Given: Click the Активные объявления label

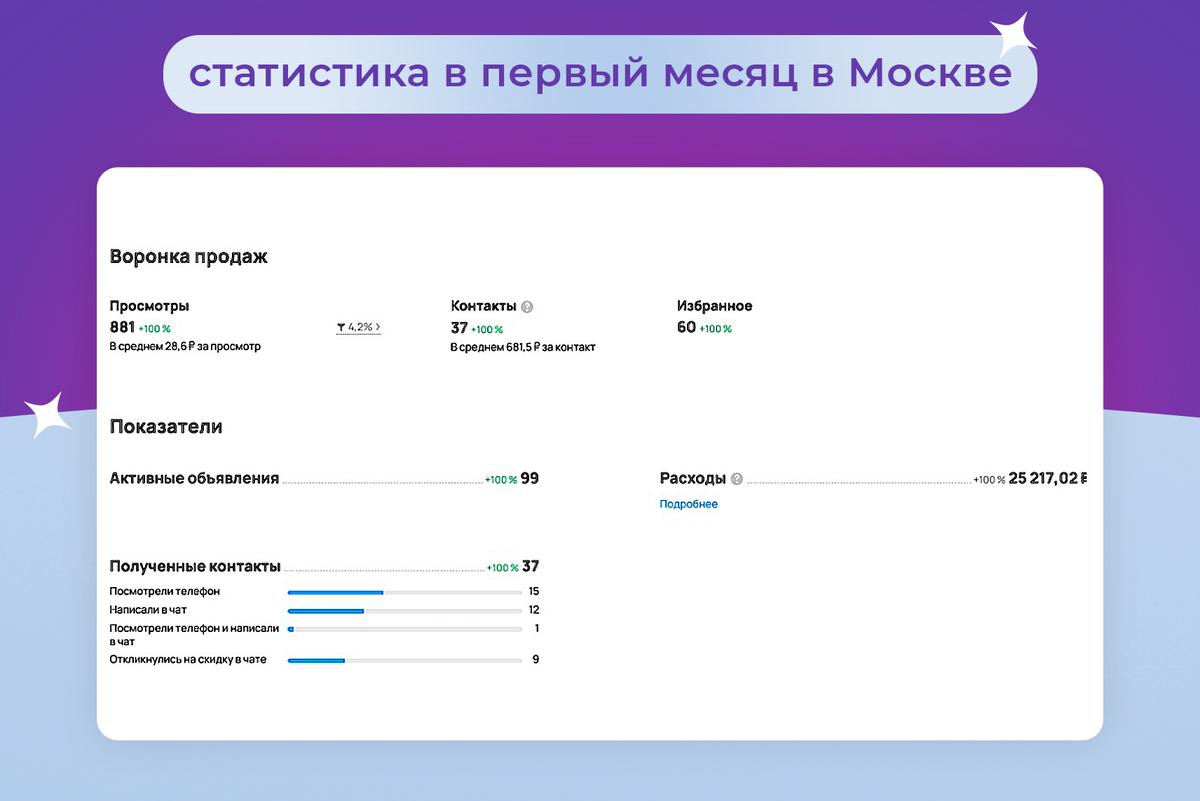Looking at the screenshot, I should [194, 478].
